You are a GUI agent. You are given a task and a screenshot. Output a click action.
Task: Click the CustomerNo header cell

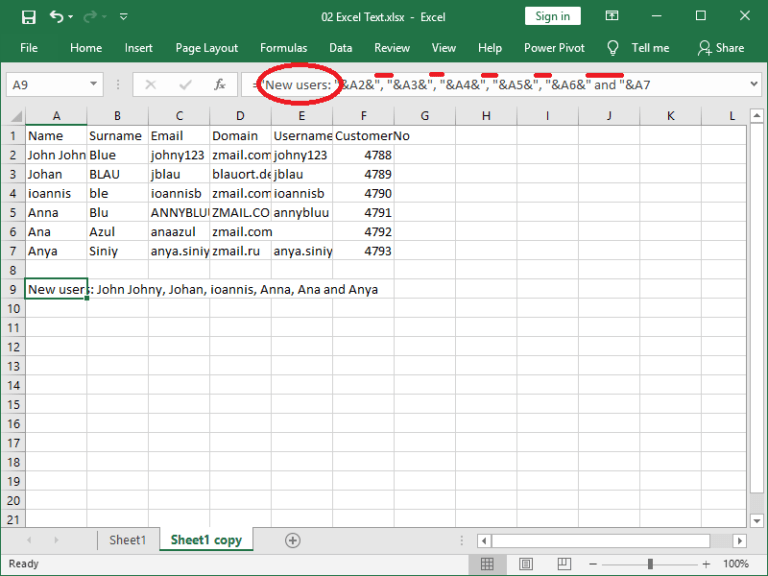(x=363, y=136)
